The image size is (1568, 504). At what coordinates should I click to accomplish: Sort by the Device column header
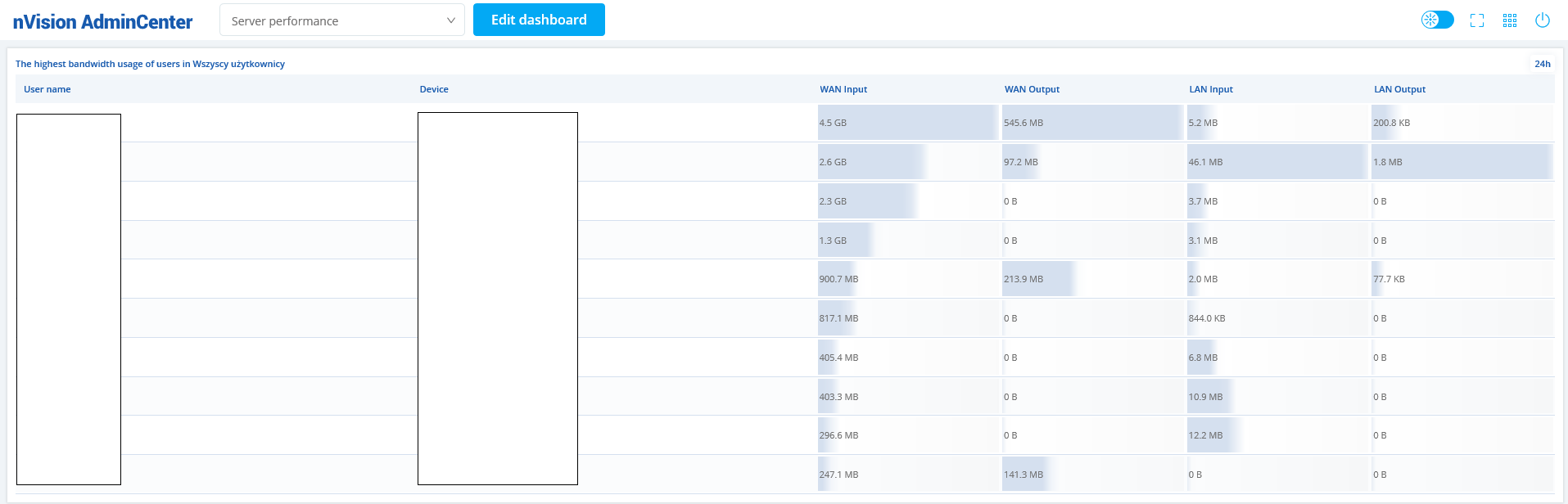434,89
